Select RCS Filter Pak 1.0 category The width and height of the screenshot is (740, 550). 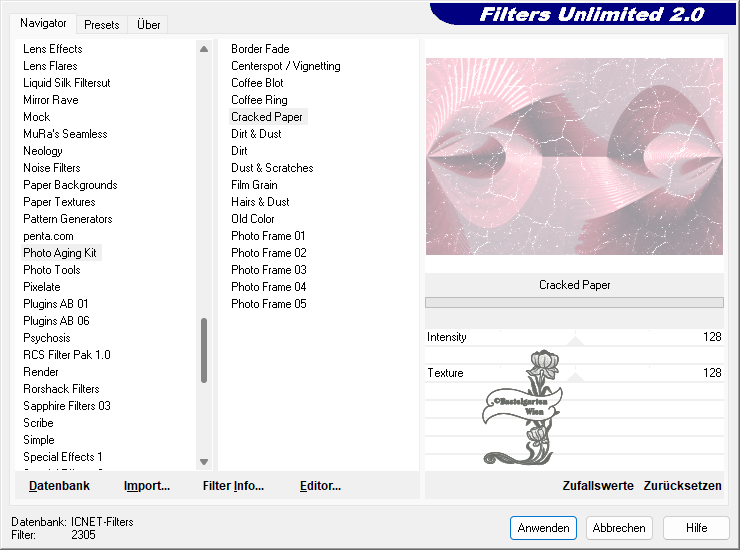click(67, 355)
